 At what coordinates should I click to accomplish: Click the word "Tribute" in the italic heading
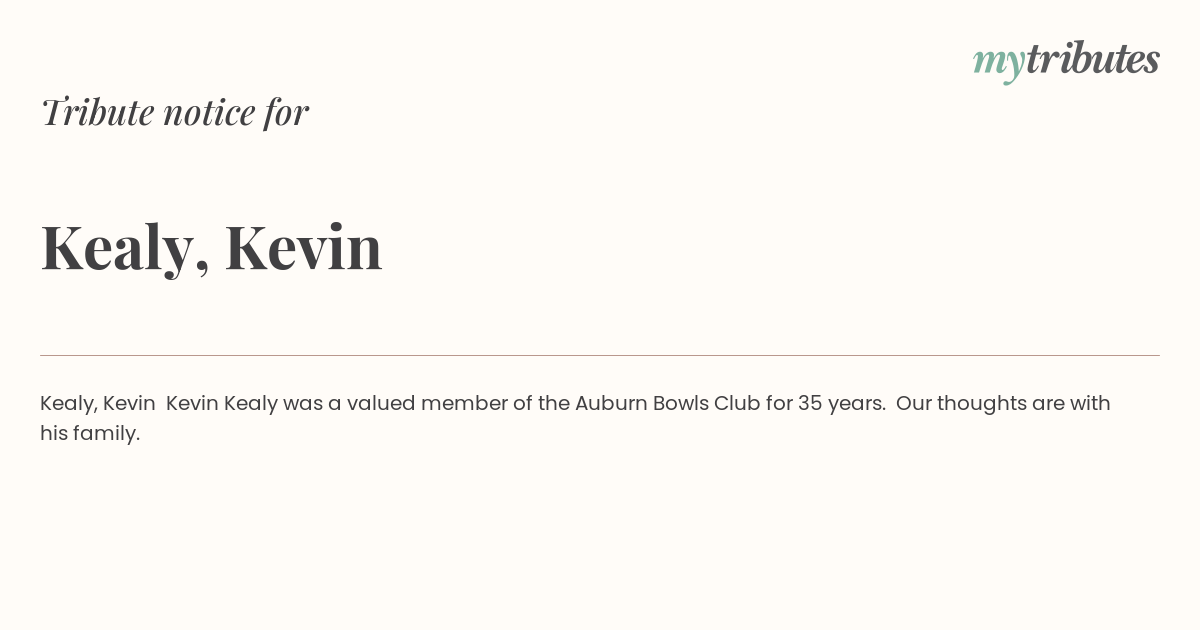(98, 112)
